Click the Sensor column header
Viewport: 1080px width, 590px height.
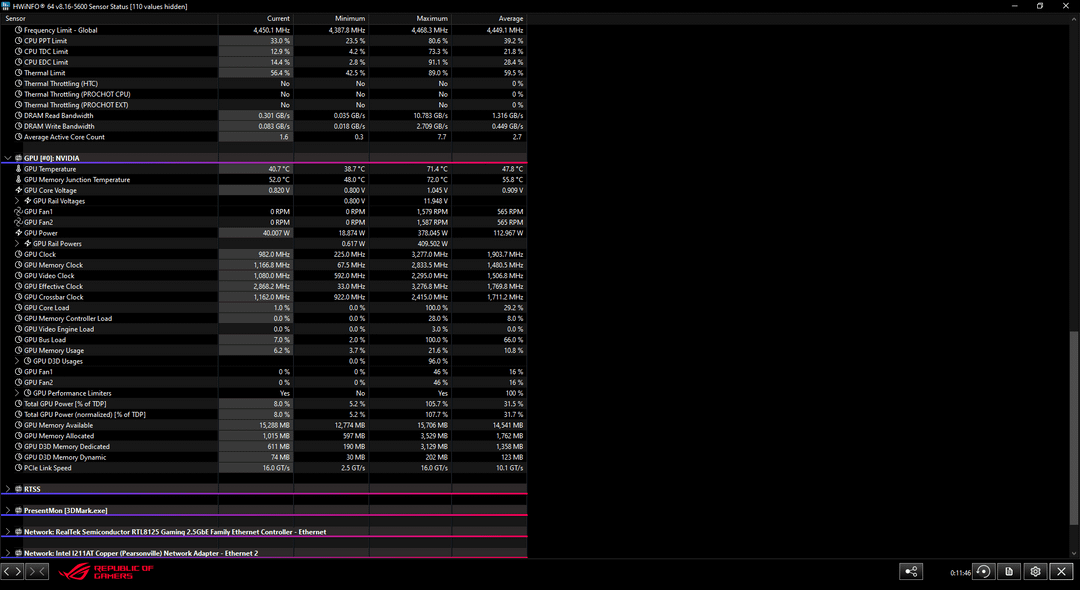(110, 19)
